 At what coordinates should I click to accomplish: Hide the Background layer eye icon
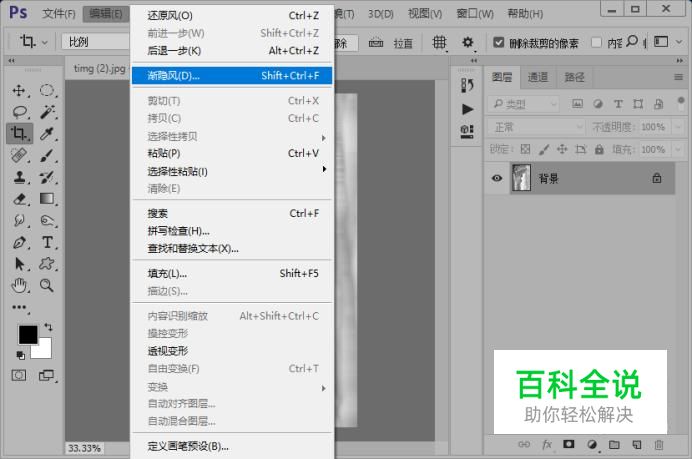coord(497,178)
